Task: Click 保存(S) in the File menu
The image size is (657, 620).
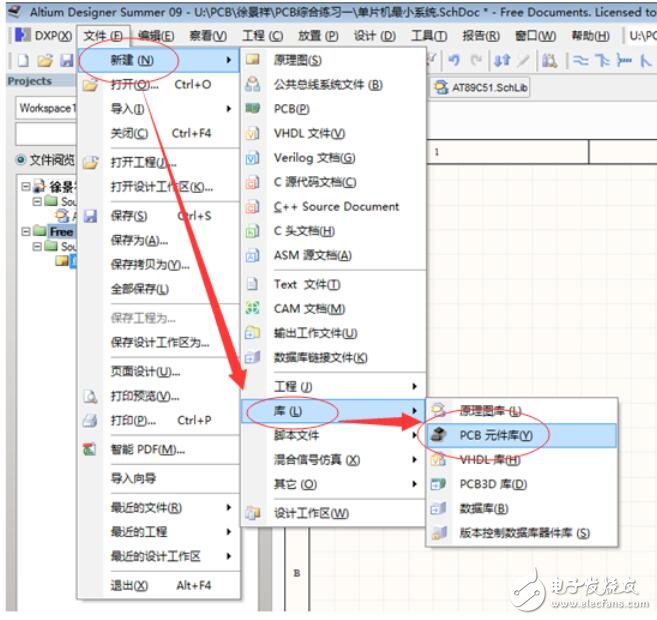Action: coord(159,216)
